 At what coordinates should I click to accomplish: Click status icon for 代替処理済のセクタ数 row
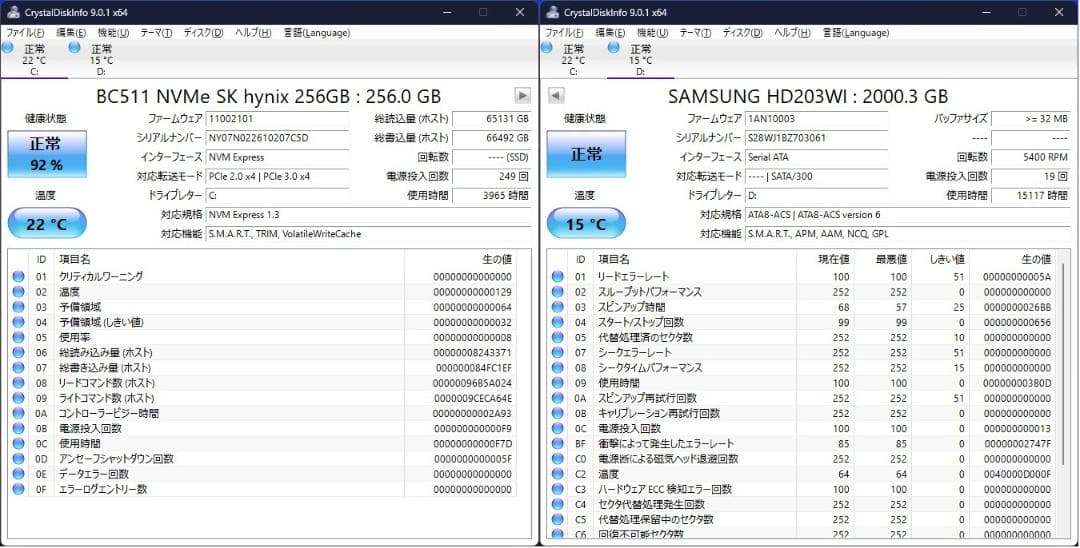557,337
